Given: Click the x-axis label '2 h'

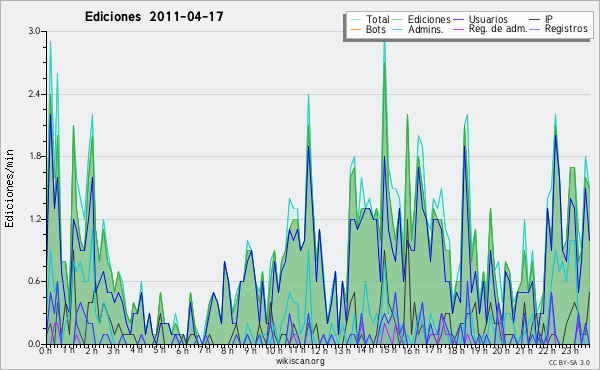Looking at the screenshot, I should [91, 350].
